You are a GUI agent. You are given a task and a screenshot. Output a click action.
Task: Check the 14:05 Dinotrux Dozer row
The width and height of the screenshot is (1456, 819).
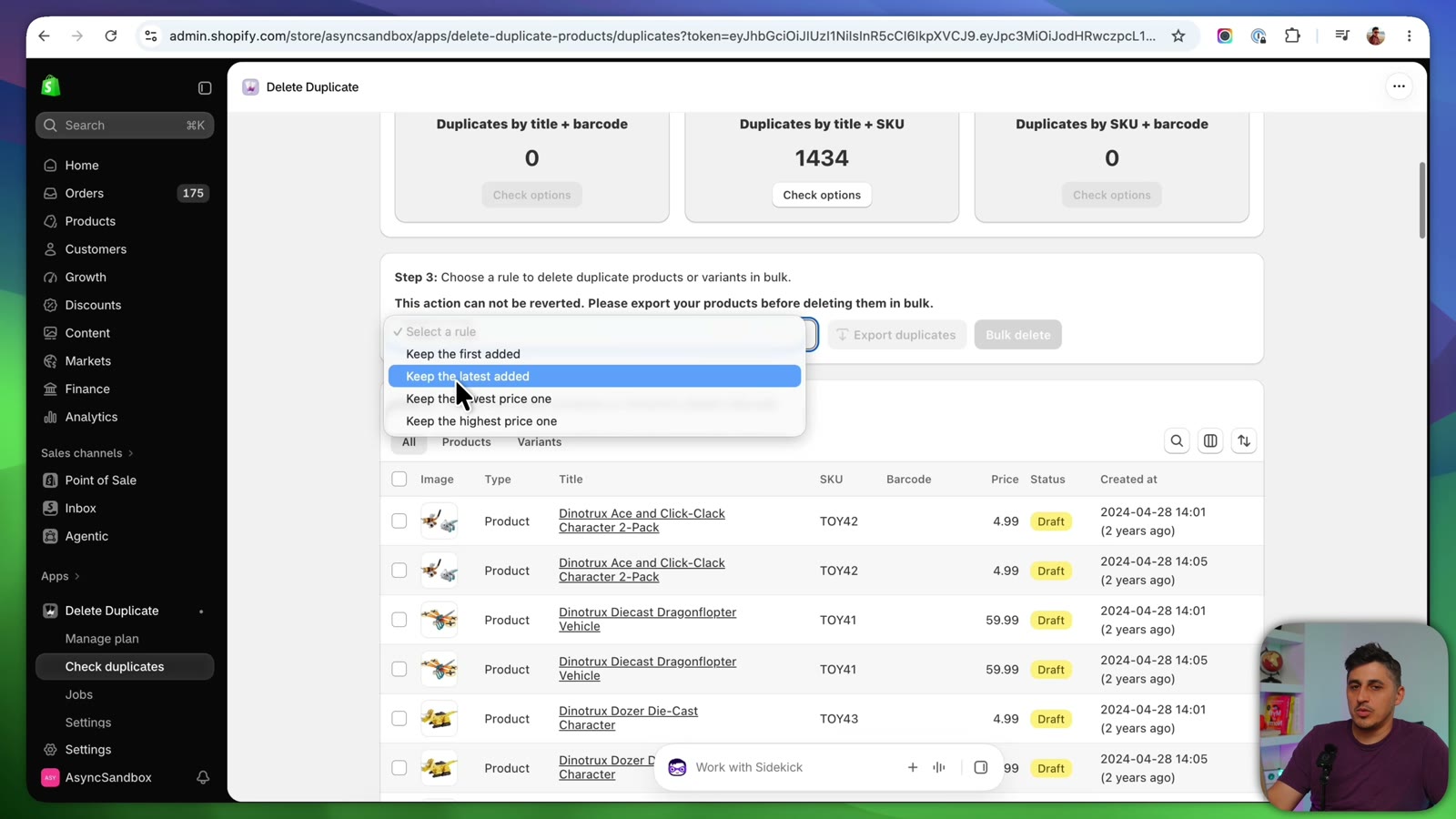click(x=399, y=768)
